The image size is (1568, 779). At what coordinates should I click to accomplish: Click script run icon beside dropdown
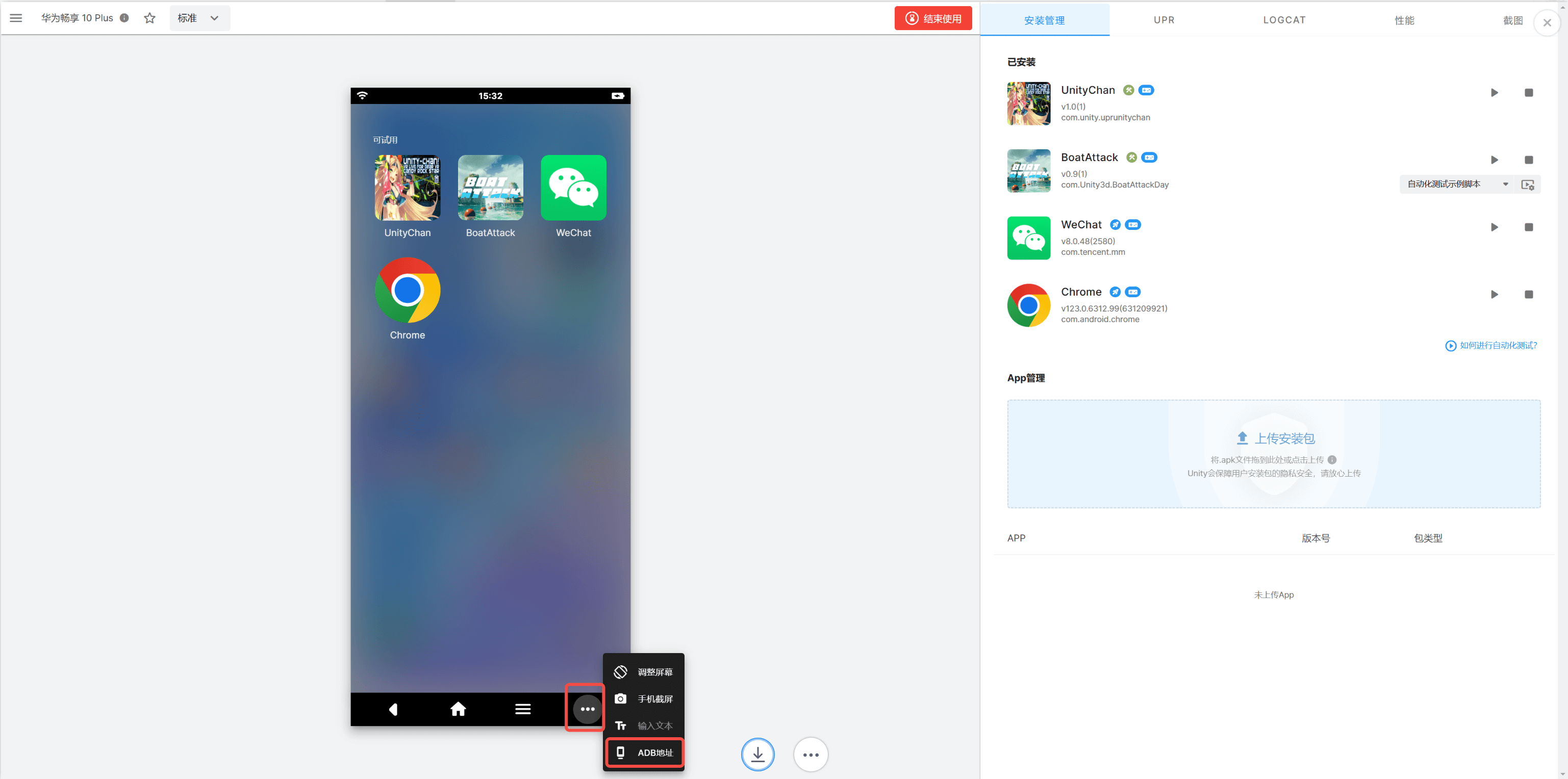pyautogui.click(x=1527, y=185)
